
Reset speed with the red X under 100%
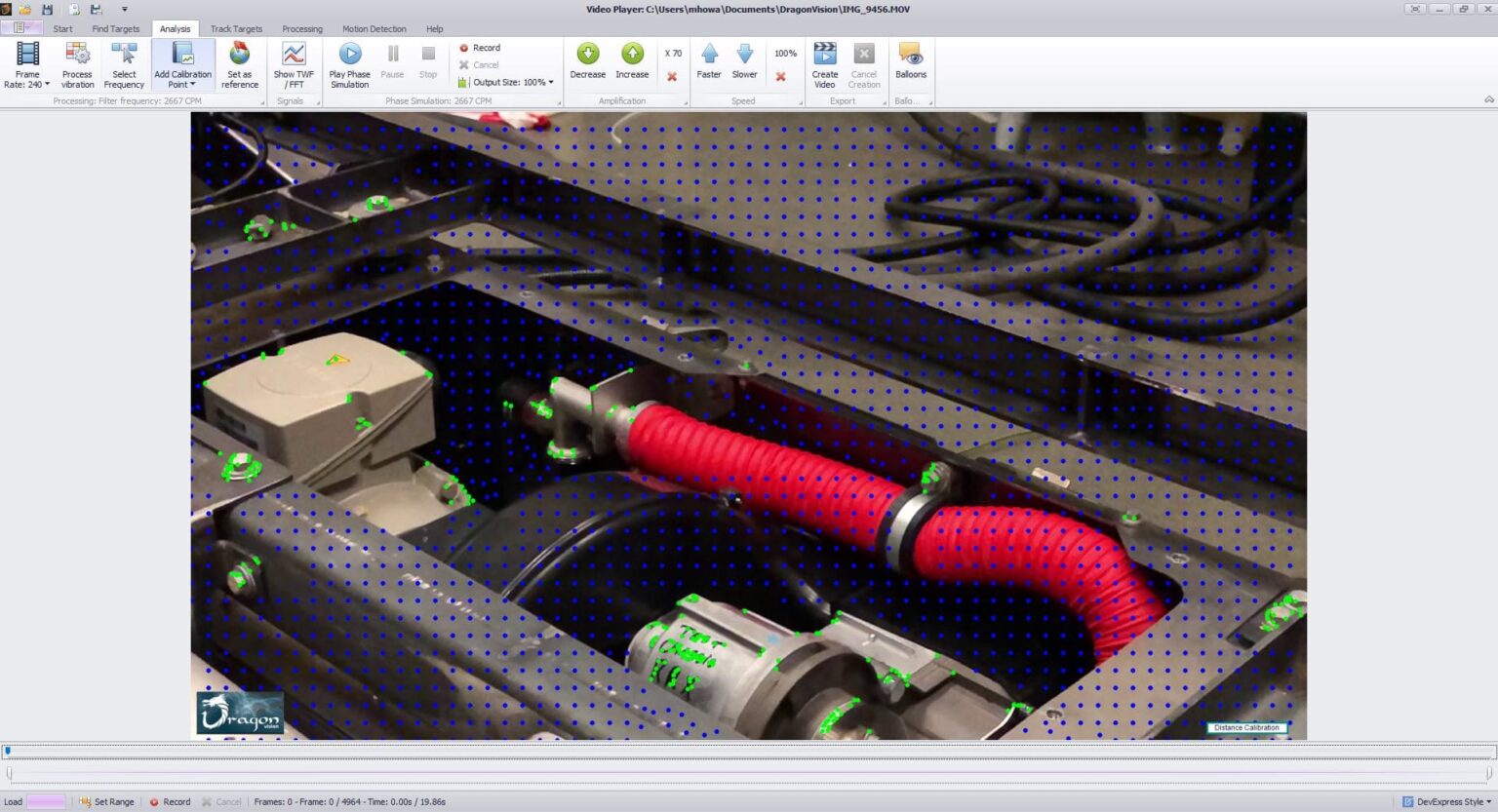tap(780, 76)
